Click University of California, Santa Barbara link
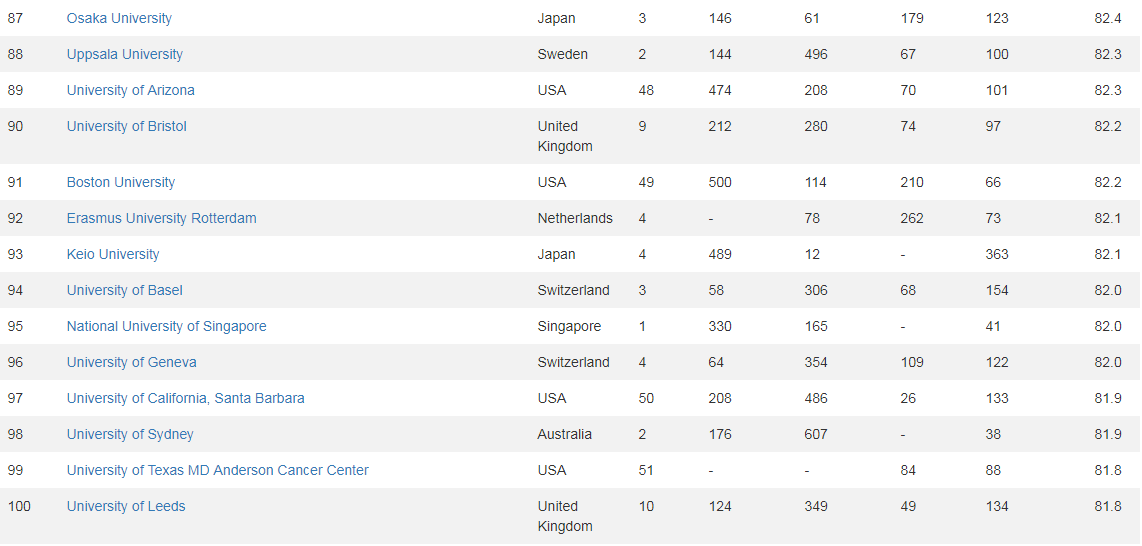Screen dimensions: 1142x546 coord(186,398)
